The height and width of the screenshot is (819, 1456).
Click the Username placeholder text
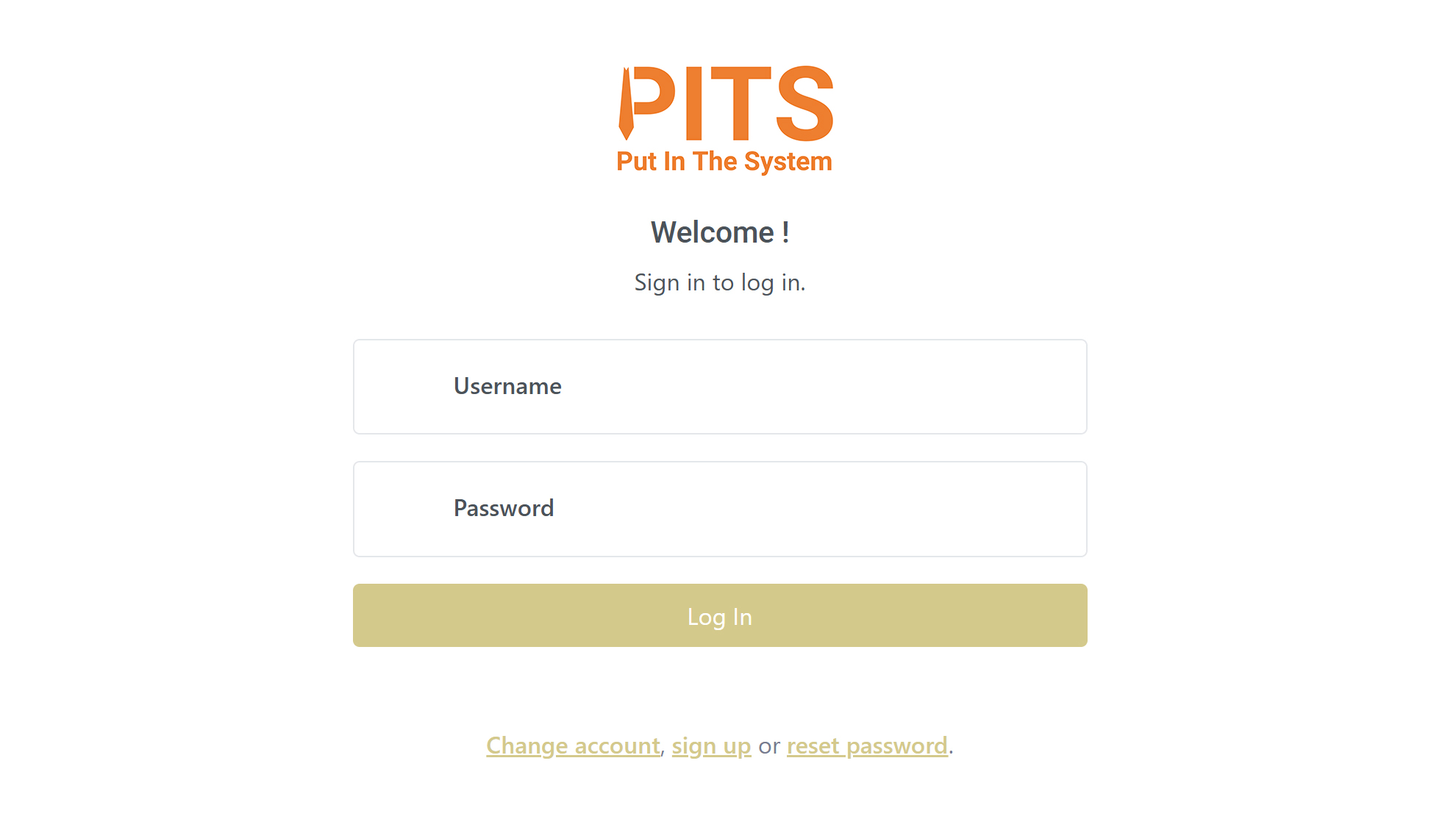tap(507, 387)
